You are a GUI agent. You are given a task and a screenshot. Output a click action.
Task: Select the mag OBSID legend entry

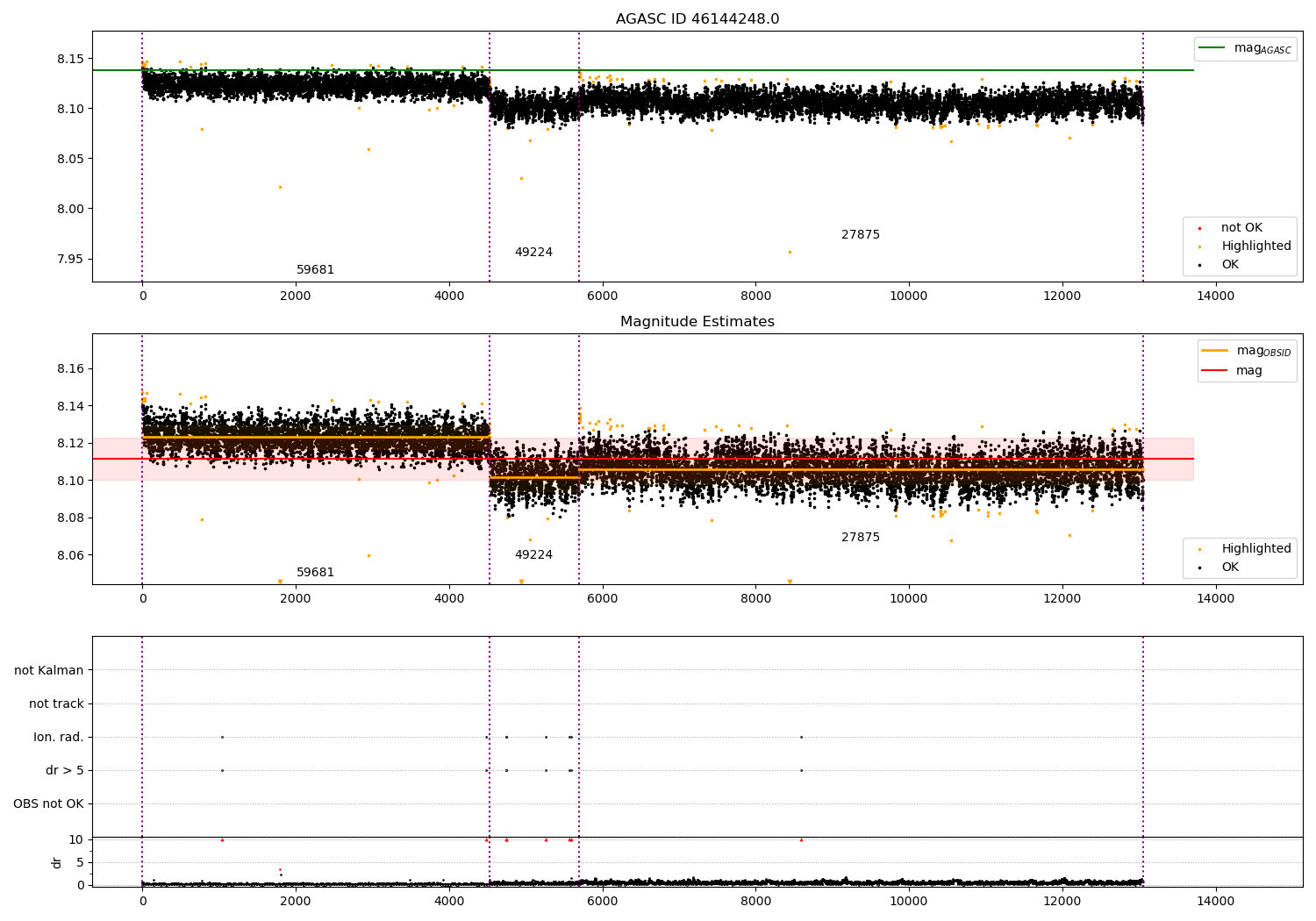1247,351
